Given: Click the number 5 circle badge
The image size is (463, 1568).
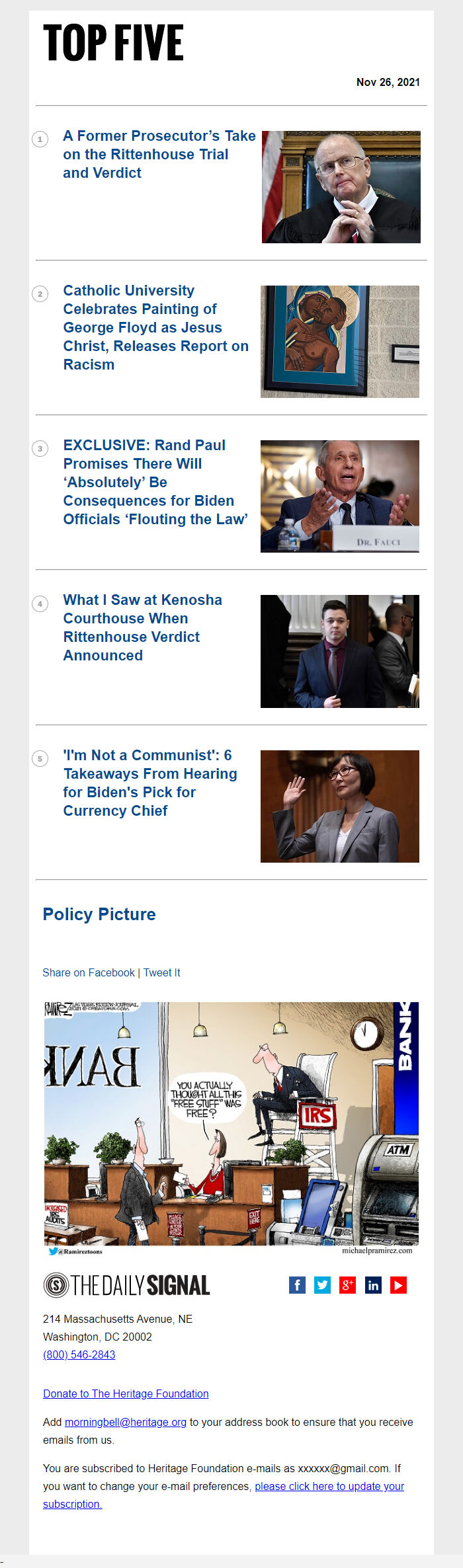Looking at the screenshot, I should tap(40, 758).
